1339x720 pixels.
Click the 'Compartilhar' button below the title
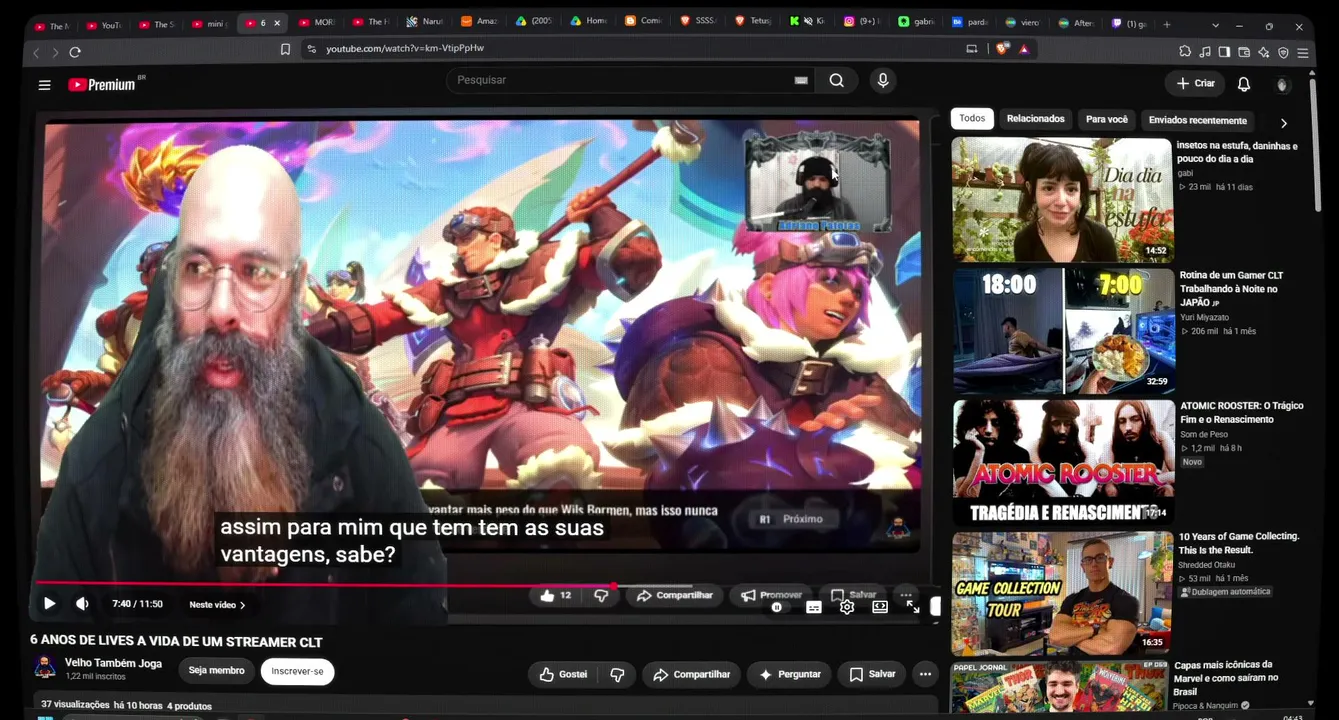coord(691,675)
